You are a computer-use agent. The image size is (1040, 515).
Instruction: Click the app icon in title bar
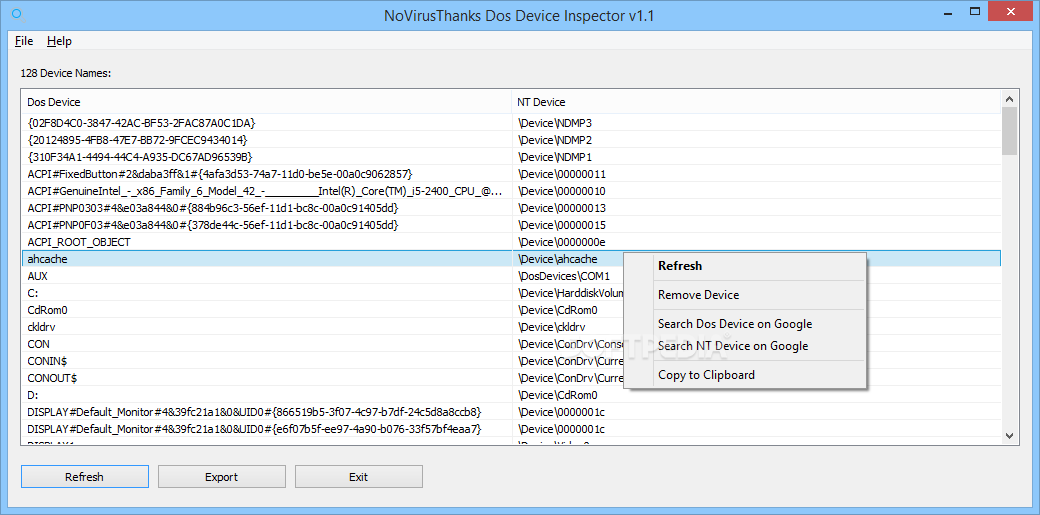(17, 14)
